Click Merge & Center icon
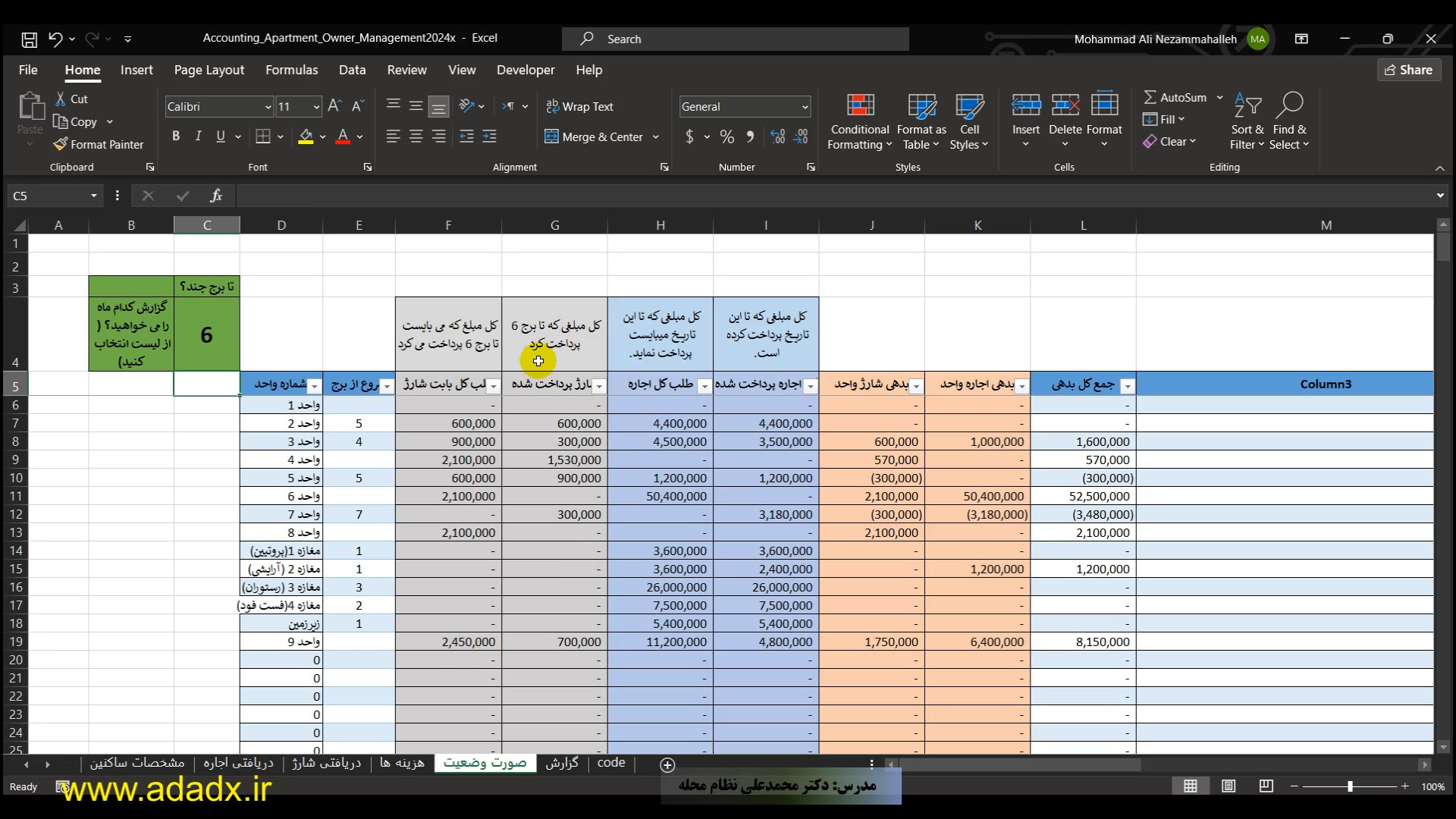This screenshot has height=819, width=1456. (x=552, y=137)
